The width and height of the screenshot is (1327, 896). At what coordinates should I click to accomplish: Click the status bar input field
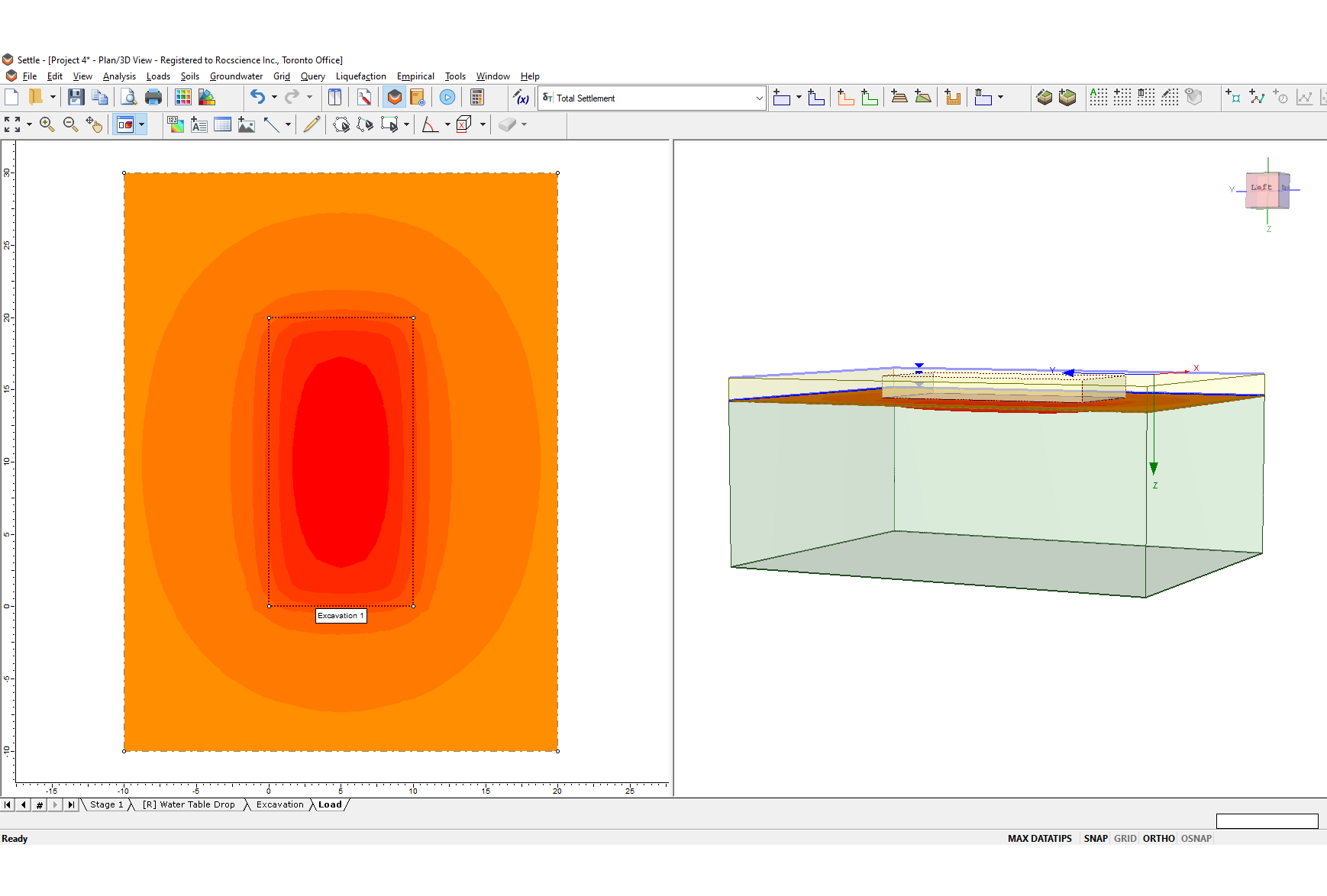(x=1267, y=821)
